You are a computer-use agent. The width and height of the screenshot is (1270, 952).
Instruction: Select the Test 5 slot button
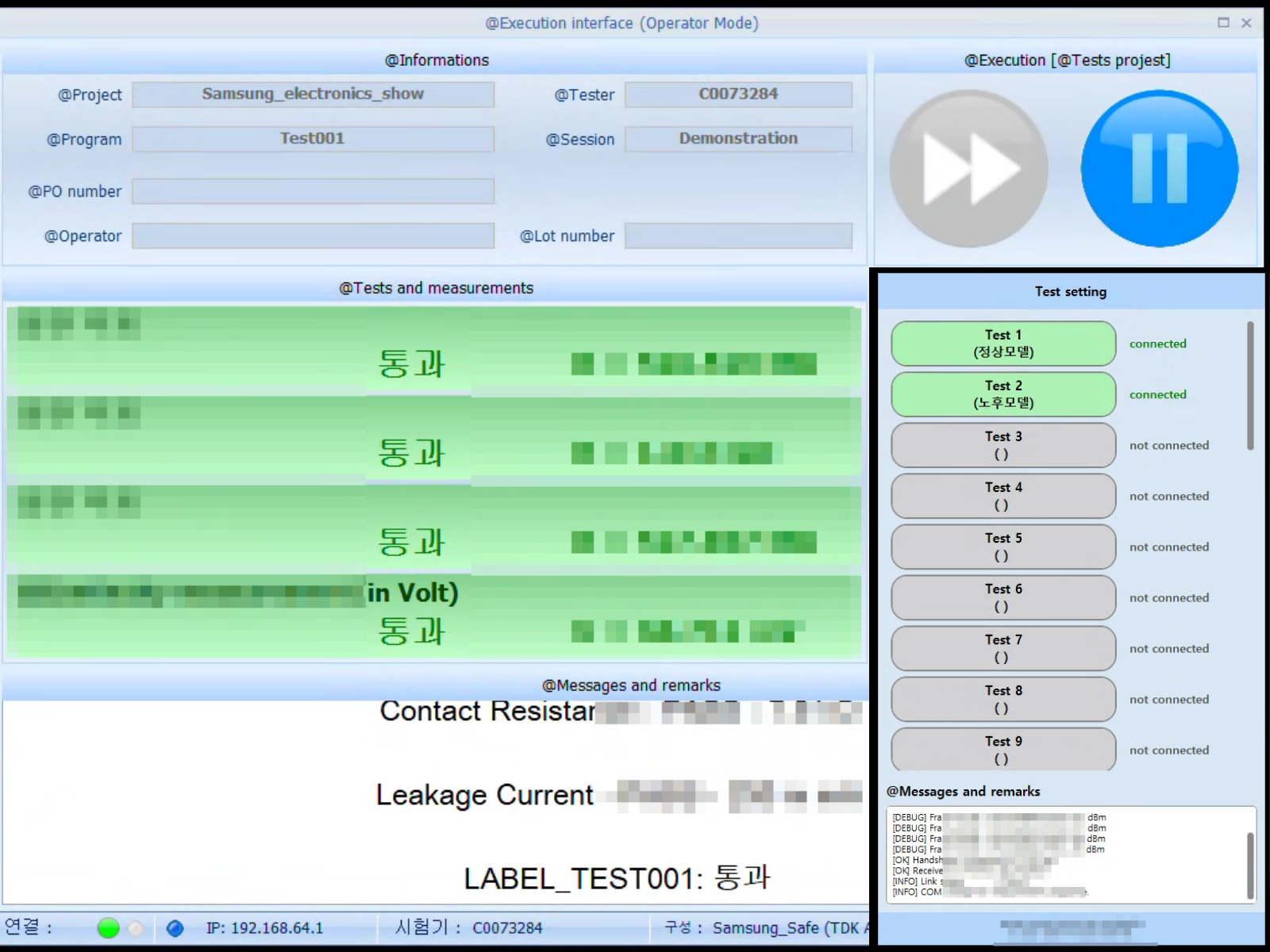click(1003, 547)
